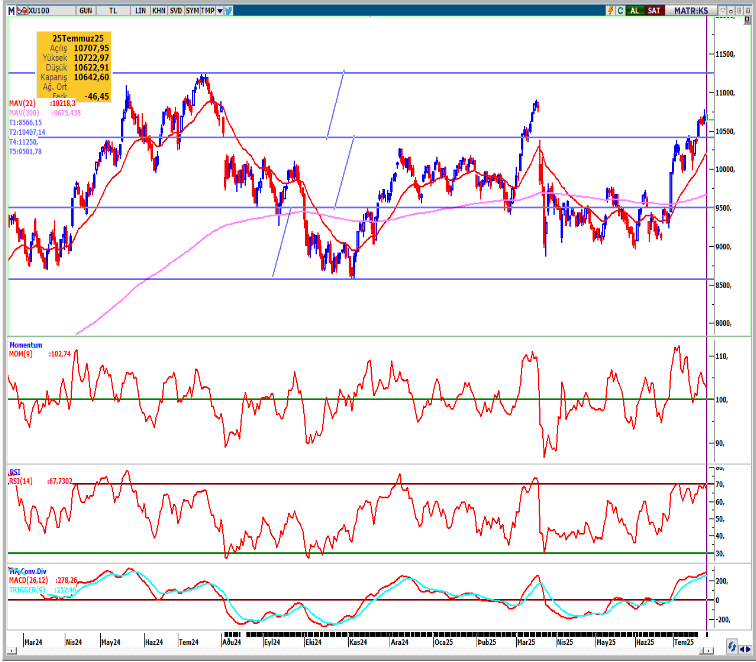The image size is (756, 662).
Task: Click the TRIGGER(9) indicator label
Action: (27, 590)
